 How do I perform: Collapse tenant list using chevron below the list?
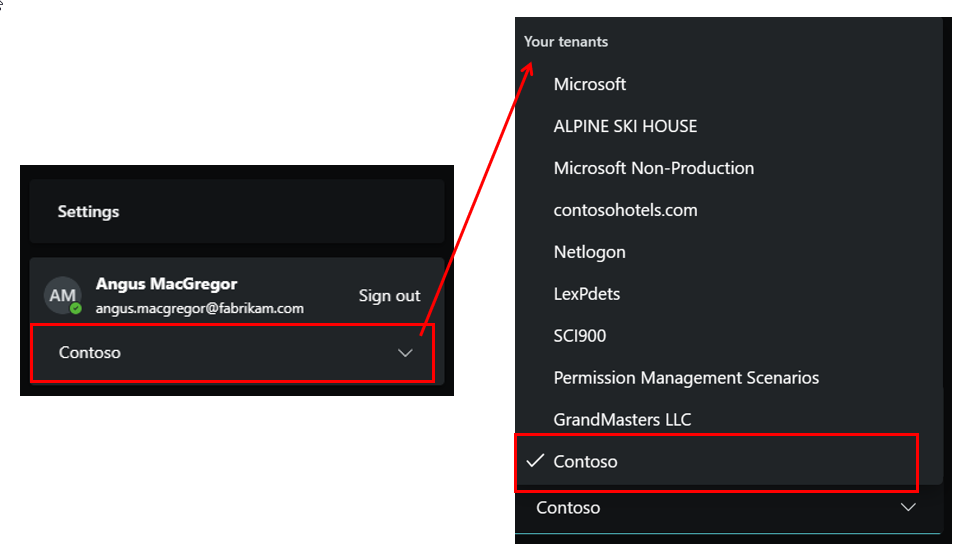[908, 508]
